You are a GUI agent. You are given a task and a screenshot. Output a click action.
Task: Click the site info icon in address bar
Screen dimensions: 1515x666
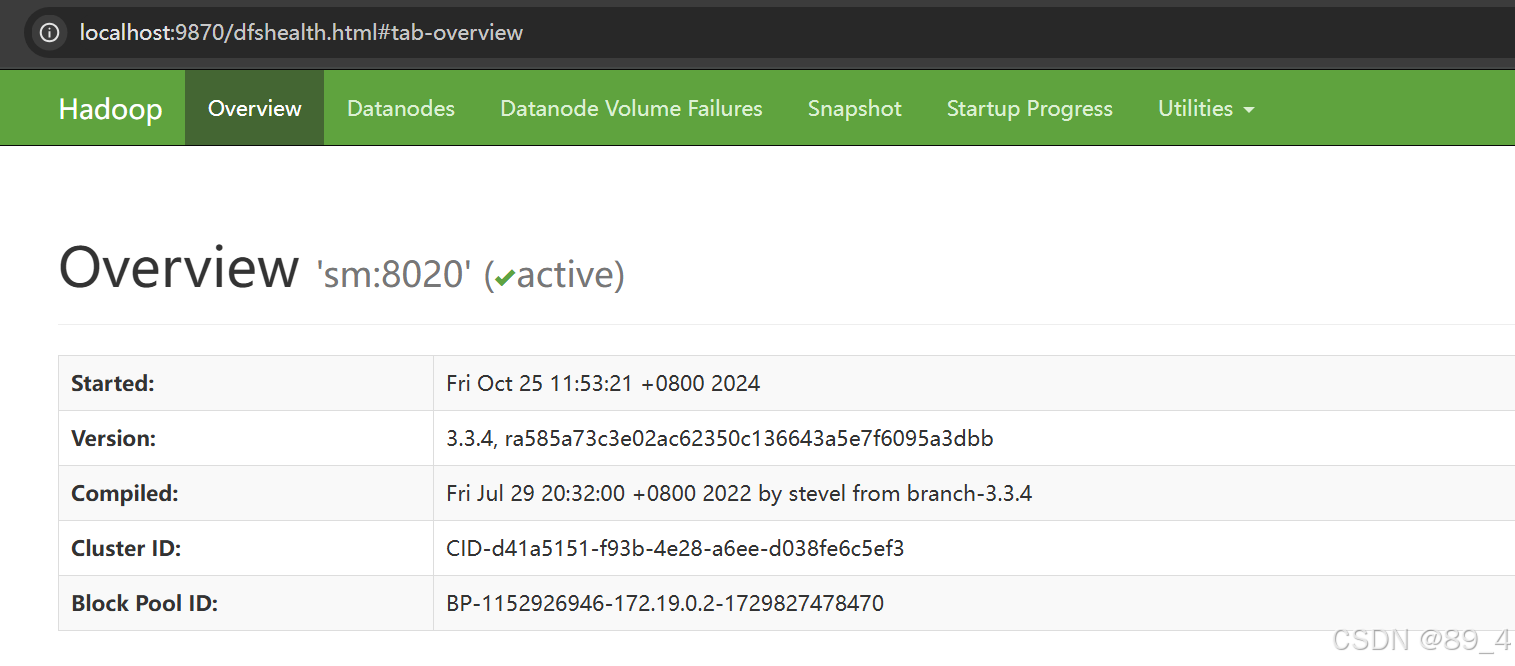click(x=49, y=33)
